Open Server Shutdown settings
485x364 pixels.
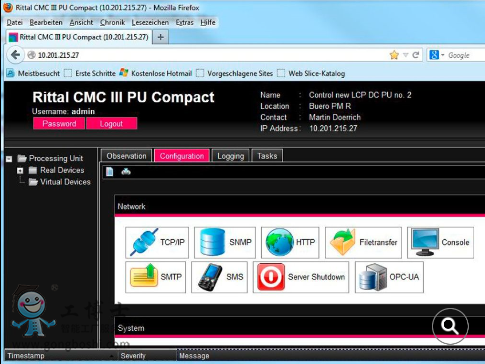click(x=301, y=277)
